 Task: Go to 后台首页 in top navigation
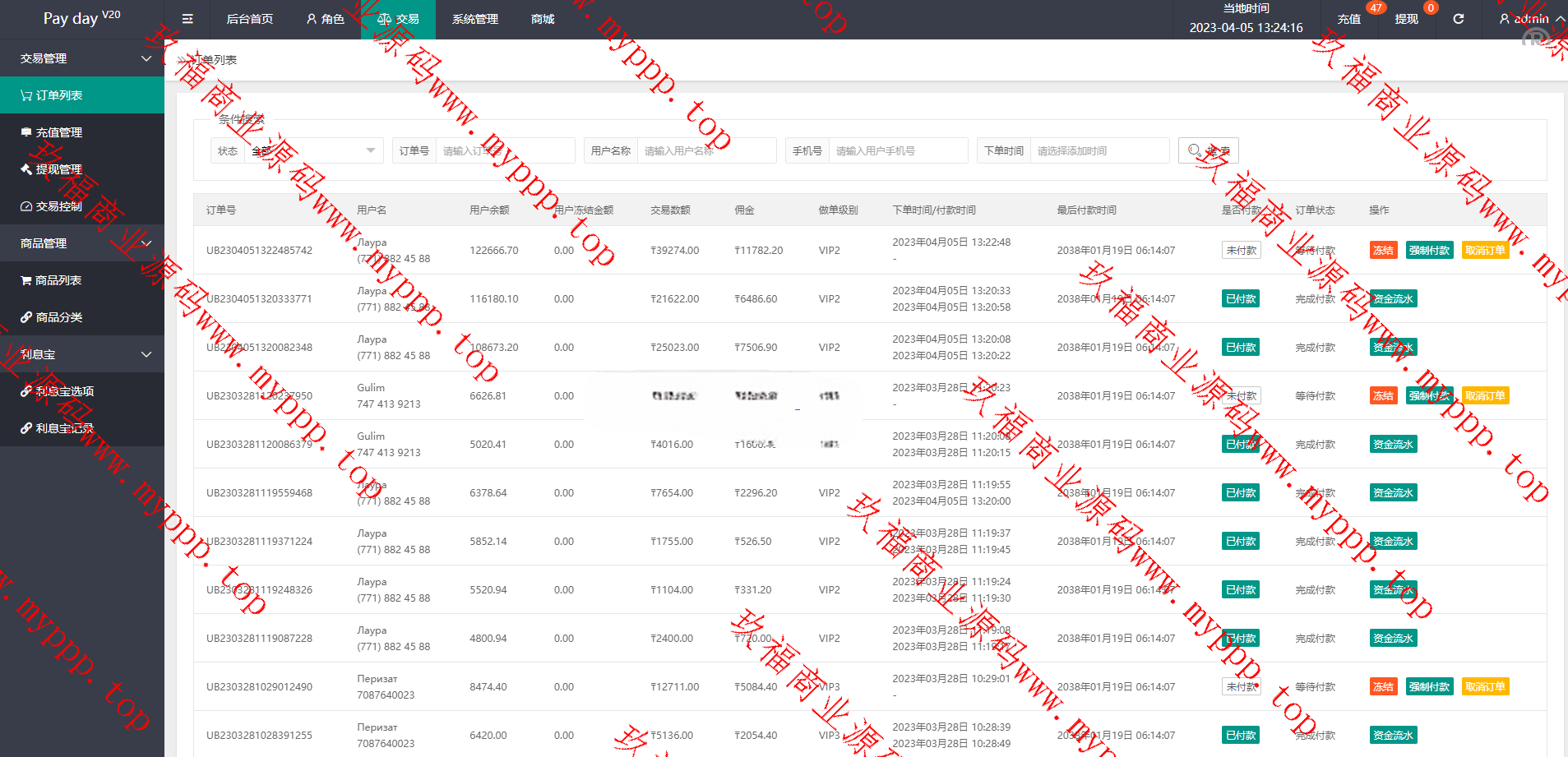pyautogui.click(x=249, y=19)
